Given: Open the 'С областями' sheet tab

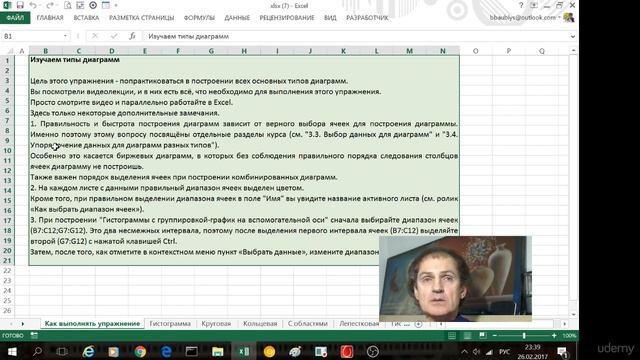Looking at the screenshot, I should pos(308,324).
